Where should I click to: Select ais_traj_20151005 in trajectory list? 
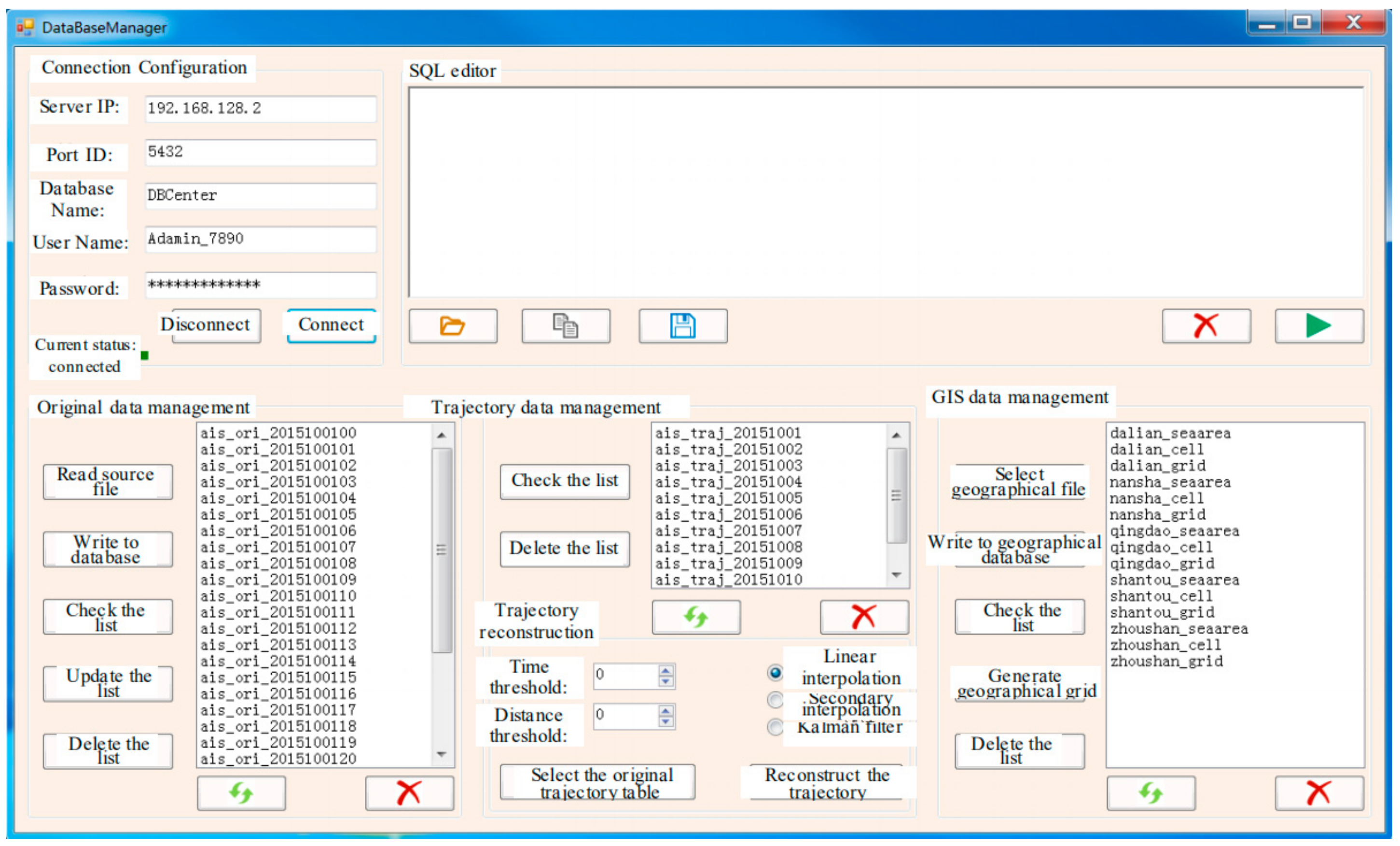[x=728, y=498]
